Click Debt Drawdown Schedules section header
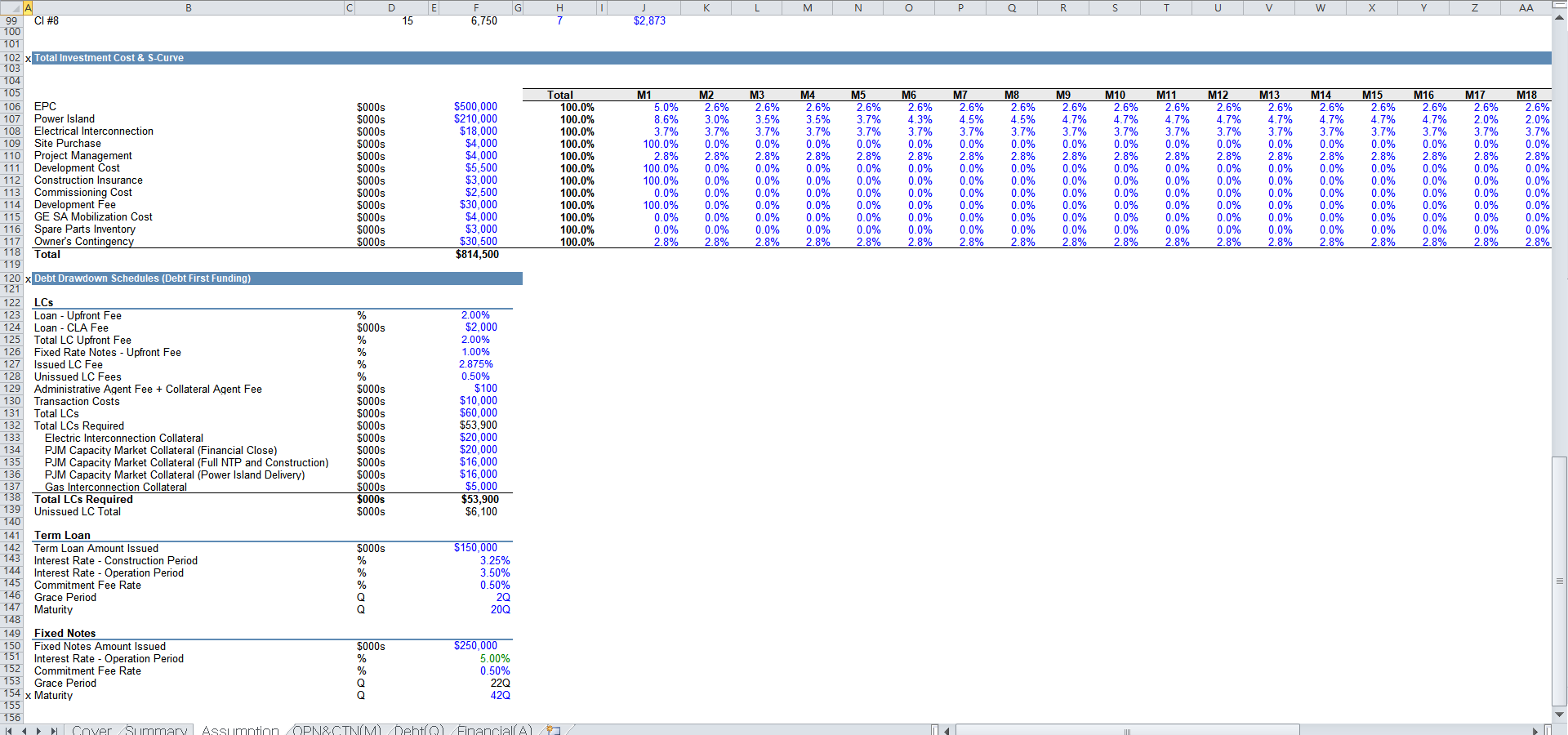This screenshot has width=1568, height=735. [x=142, y=278]
